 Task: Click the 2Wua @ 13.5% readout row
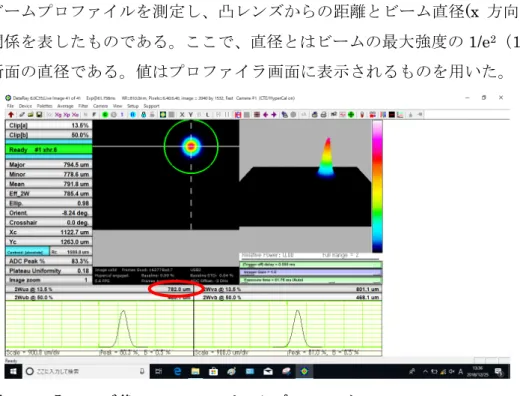tap(99, 289)
